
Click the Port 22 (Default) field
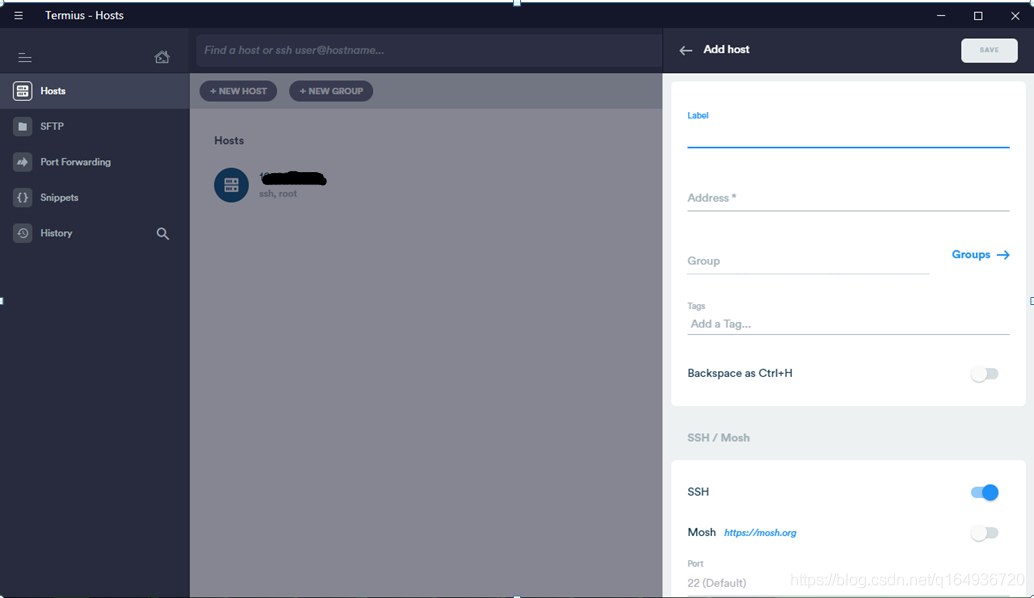848,583
